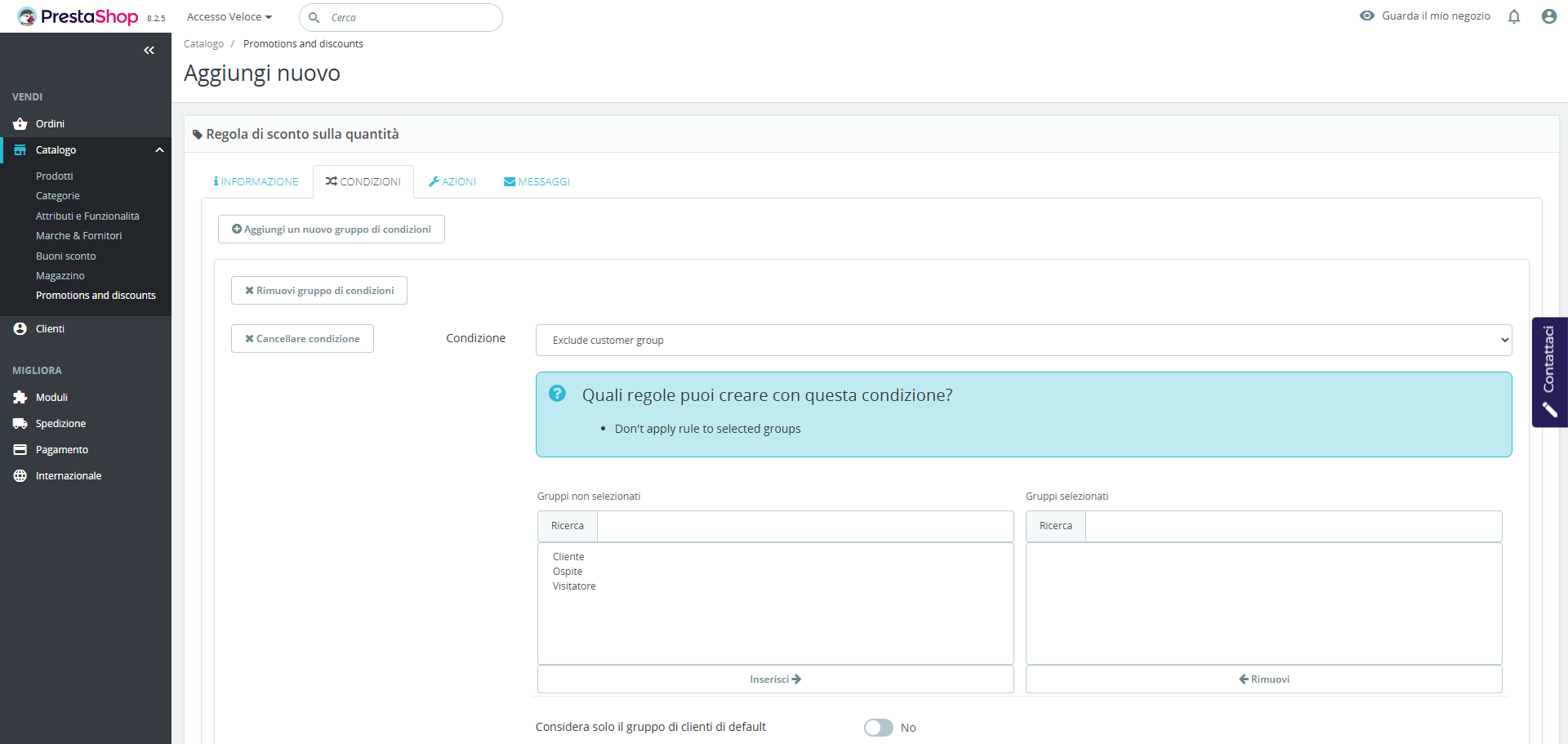Switch to the Azioni tab
Screen dimensions: 1568x744
tap(452, 182)
